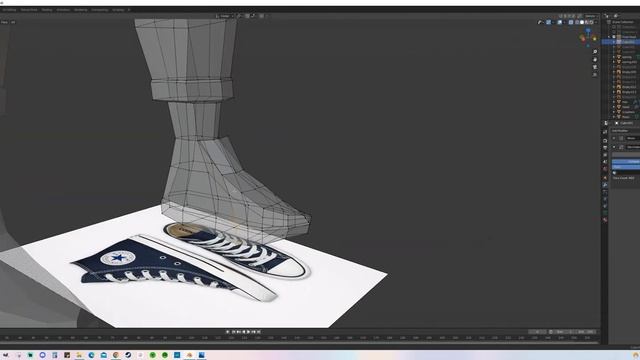Image resolution: width=640 pixels, height=360 pixels.
Task: Toggle X-ray view in the viewport header
Action: point(571,22)
